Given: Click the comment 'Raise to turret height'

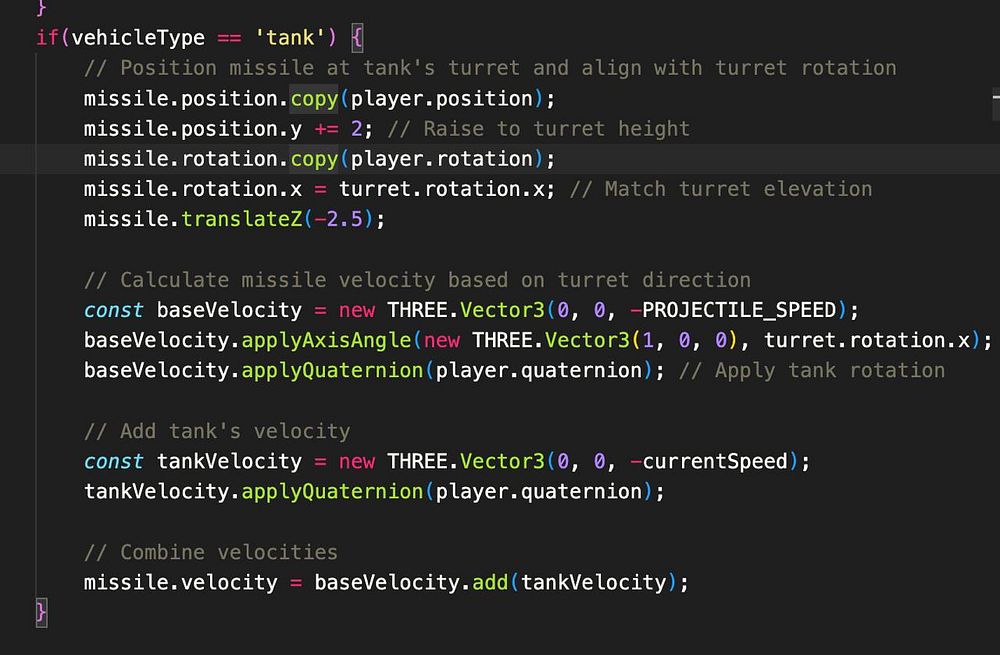Looking at the screenshot, I should tap(538, 129).
